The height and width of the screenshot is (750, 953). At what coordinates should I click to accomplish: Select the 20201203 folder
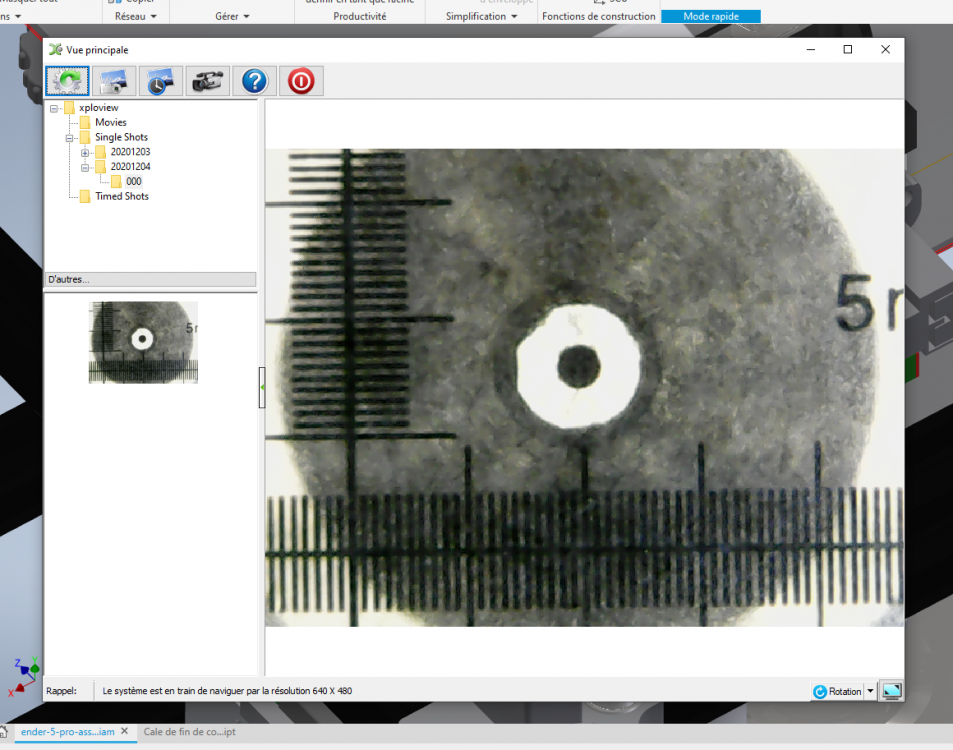pyautogui.click(x=130, y=152)
